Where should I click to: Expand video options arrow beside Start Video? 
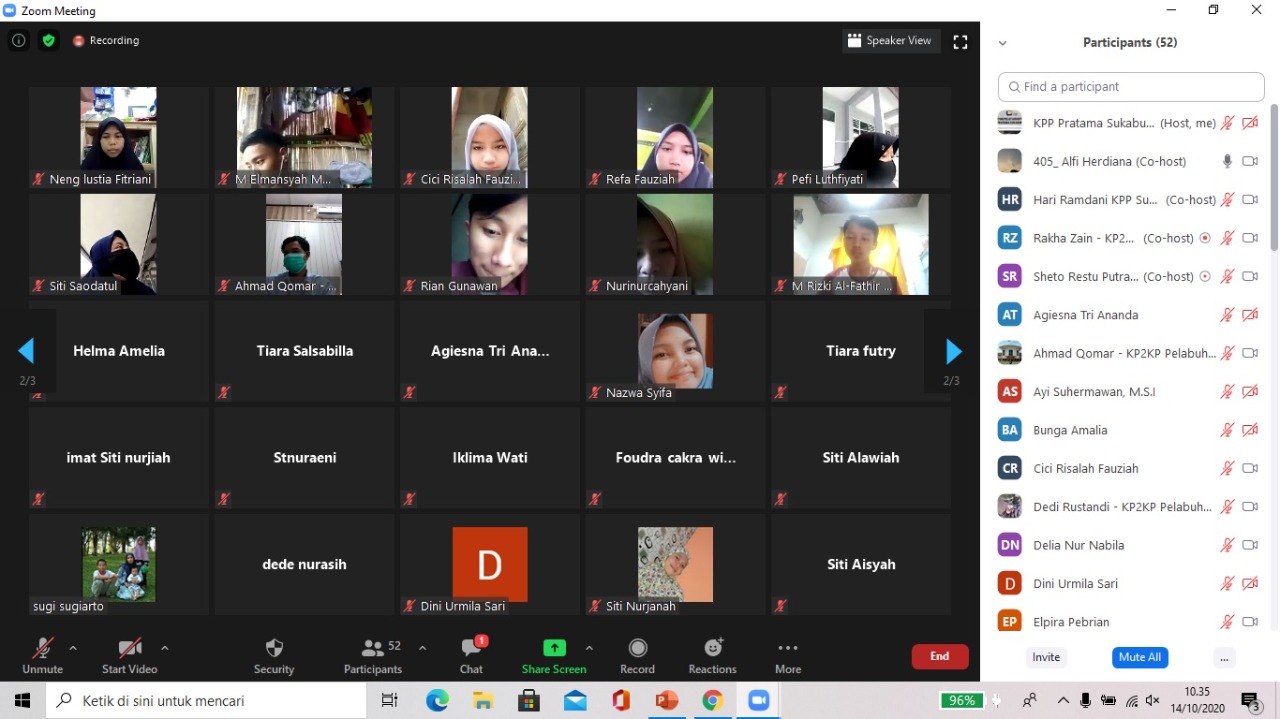point(165,648)
